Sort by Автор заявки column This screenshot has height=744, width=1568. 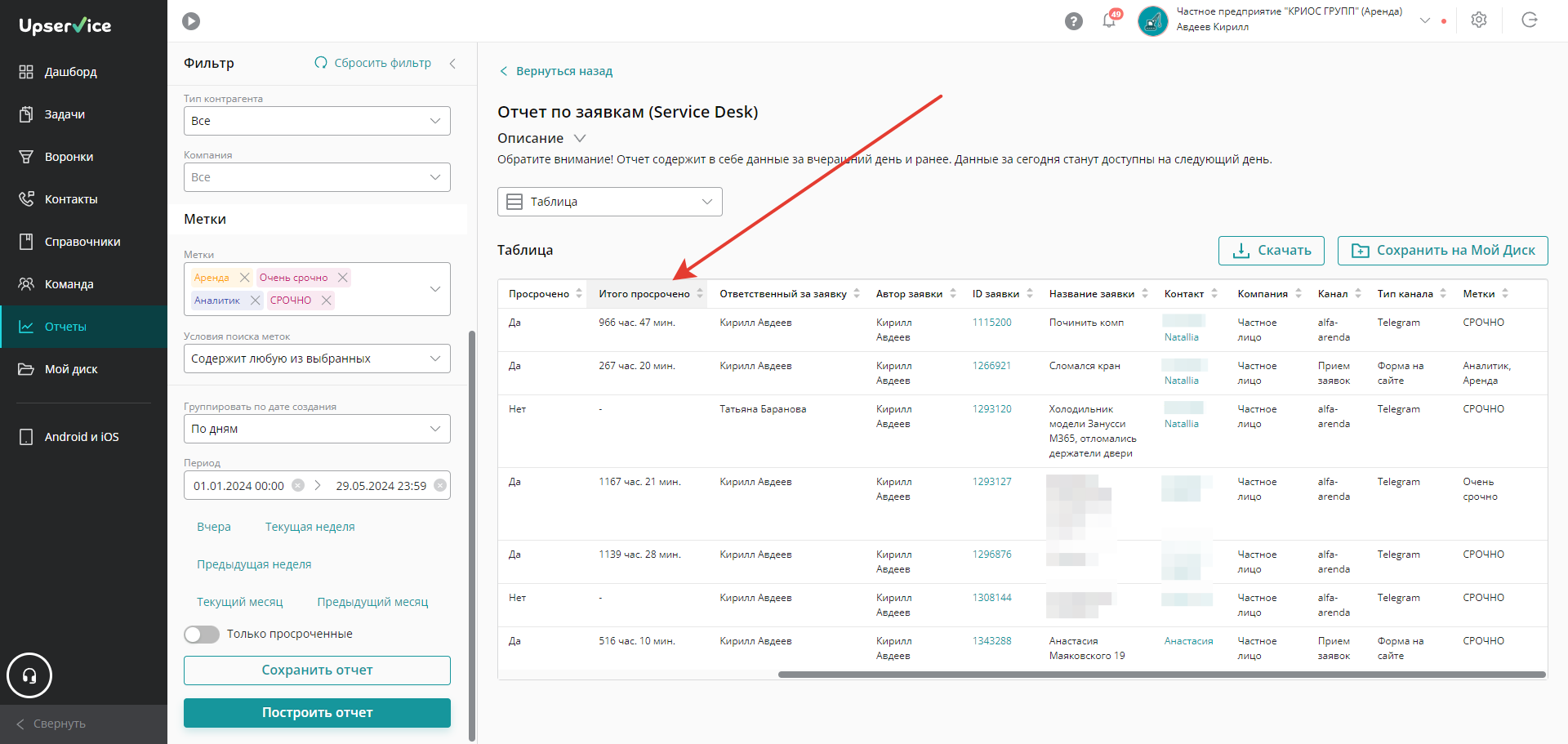point(953,293)
